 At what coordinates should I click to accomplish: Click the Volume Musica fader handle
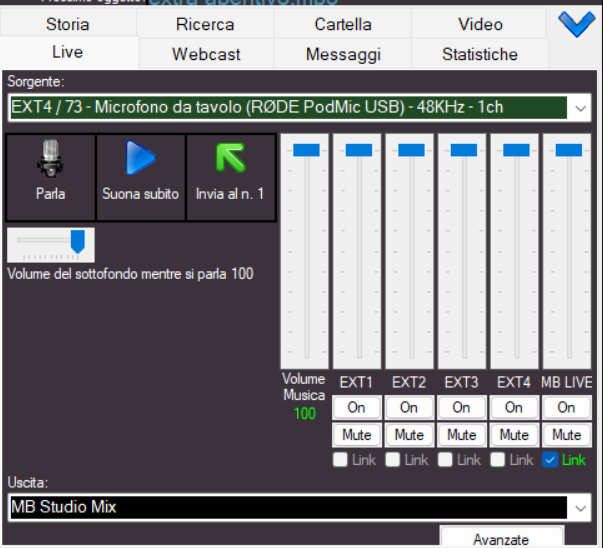click(x=305, y=150)
